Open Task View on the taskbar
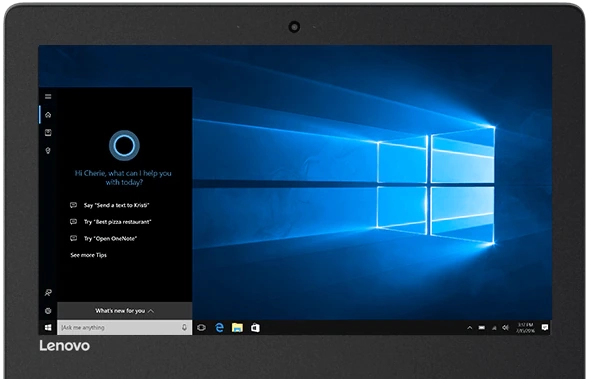Screen dimensions: 590x379 point(202,327)
